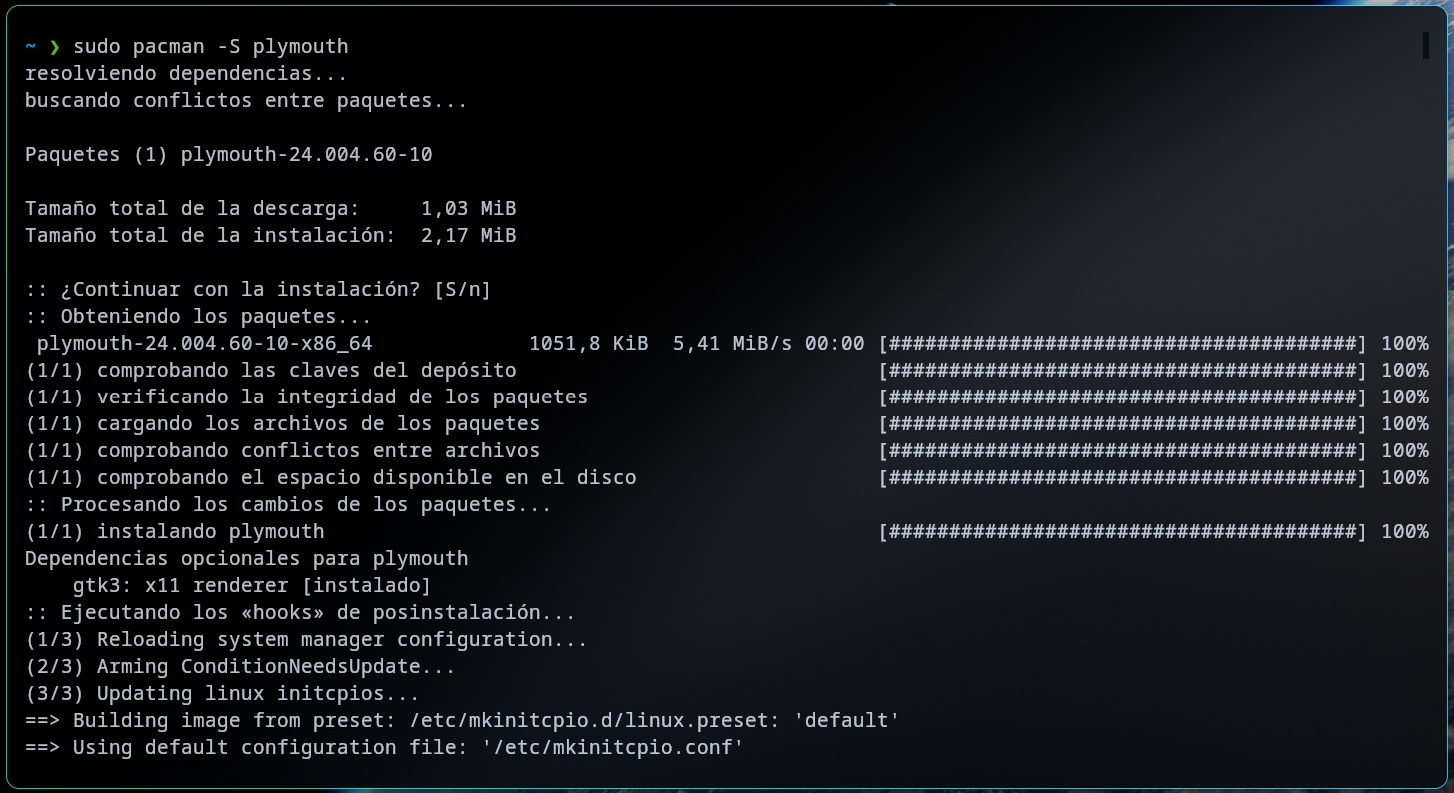
Task: Click the download size '1,03 MiB'
Action: [x=468, y=208]
